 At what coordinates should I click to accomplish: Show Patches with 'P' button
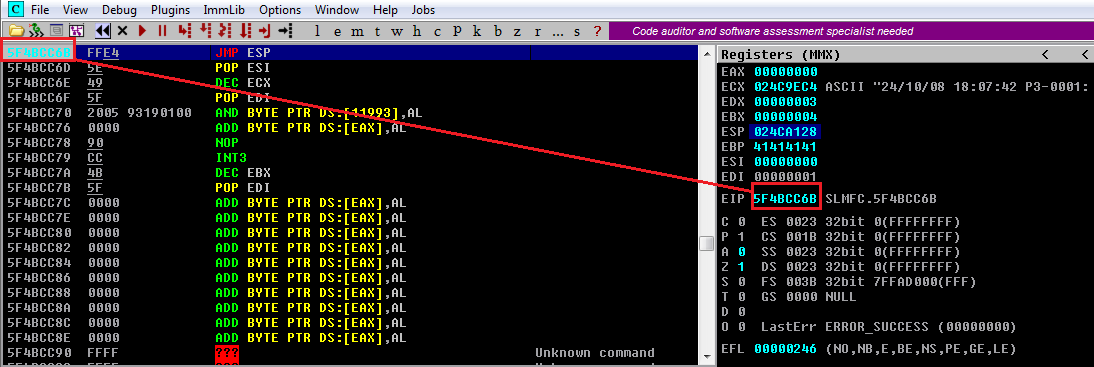pyautogui.click(x=457, y=31)
